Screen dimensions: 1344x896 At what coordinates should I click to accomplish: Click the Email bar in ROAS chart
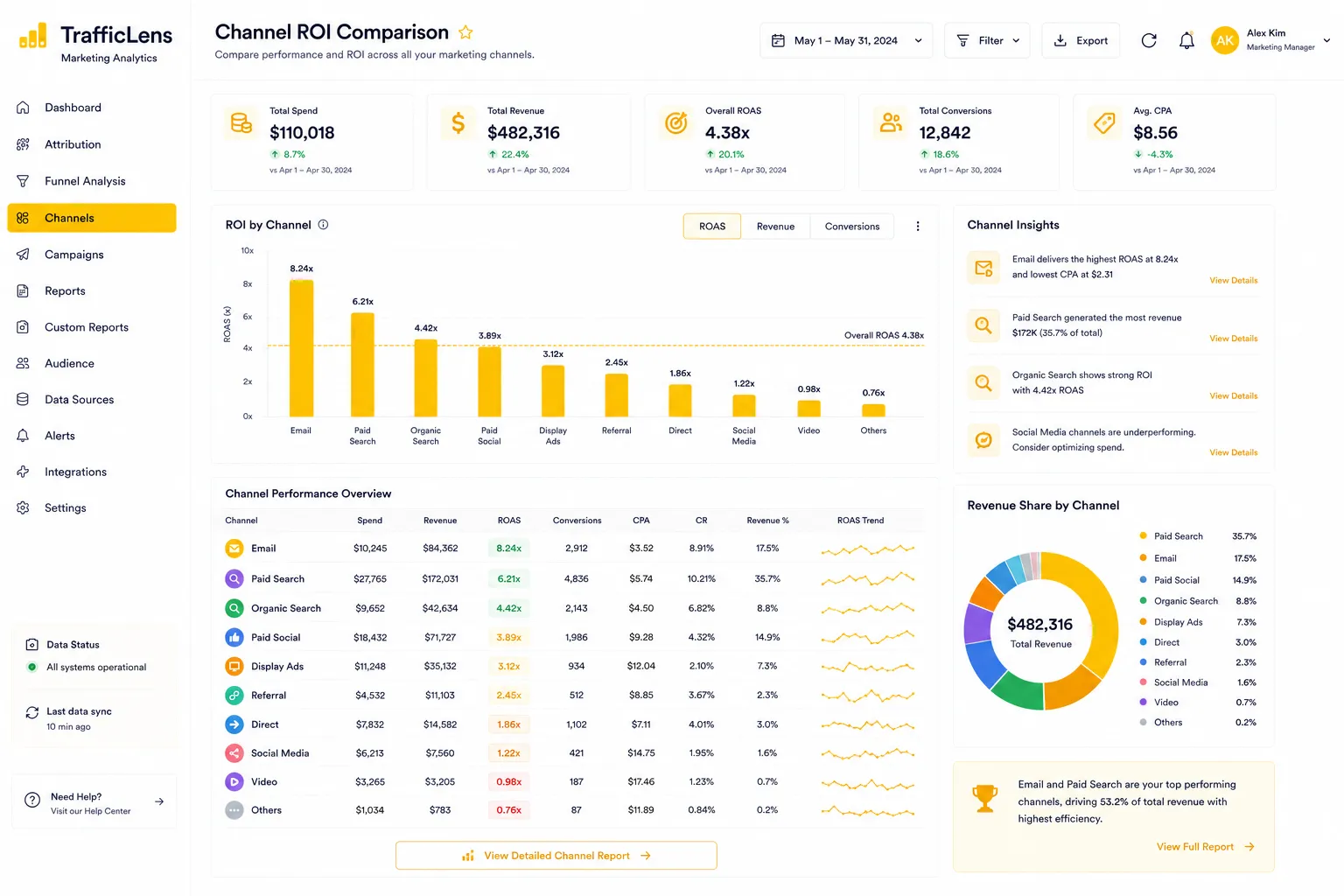(301, 348)
